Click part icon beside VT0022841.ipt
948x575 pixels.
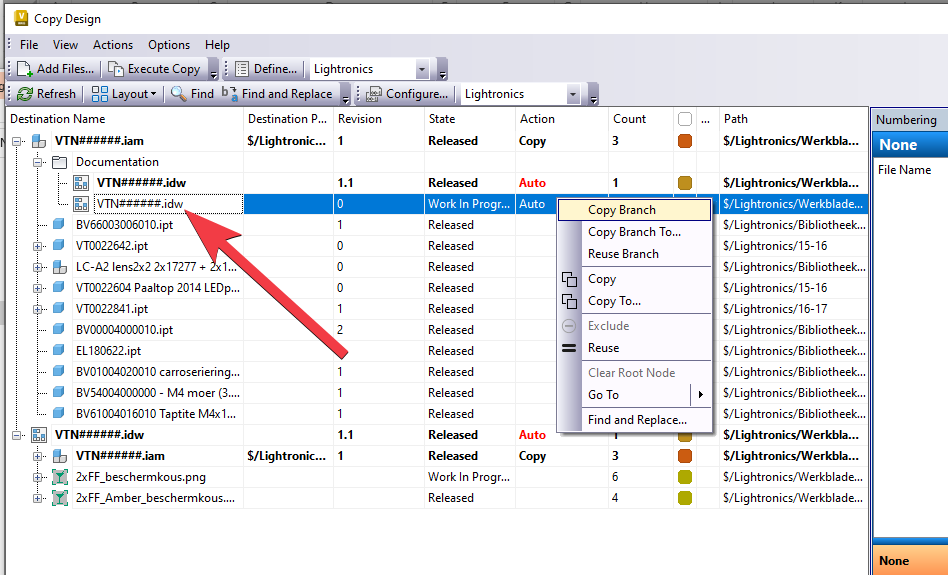[x=59, y=308]
